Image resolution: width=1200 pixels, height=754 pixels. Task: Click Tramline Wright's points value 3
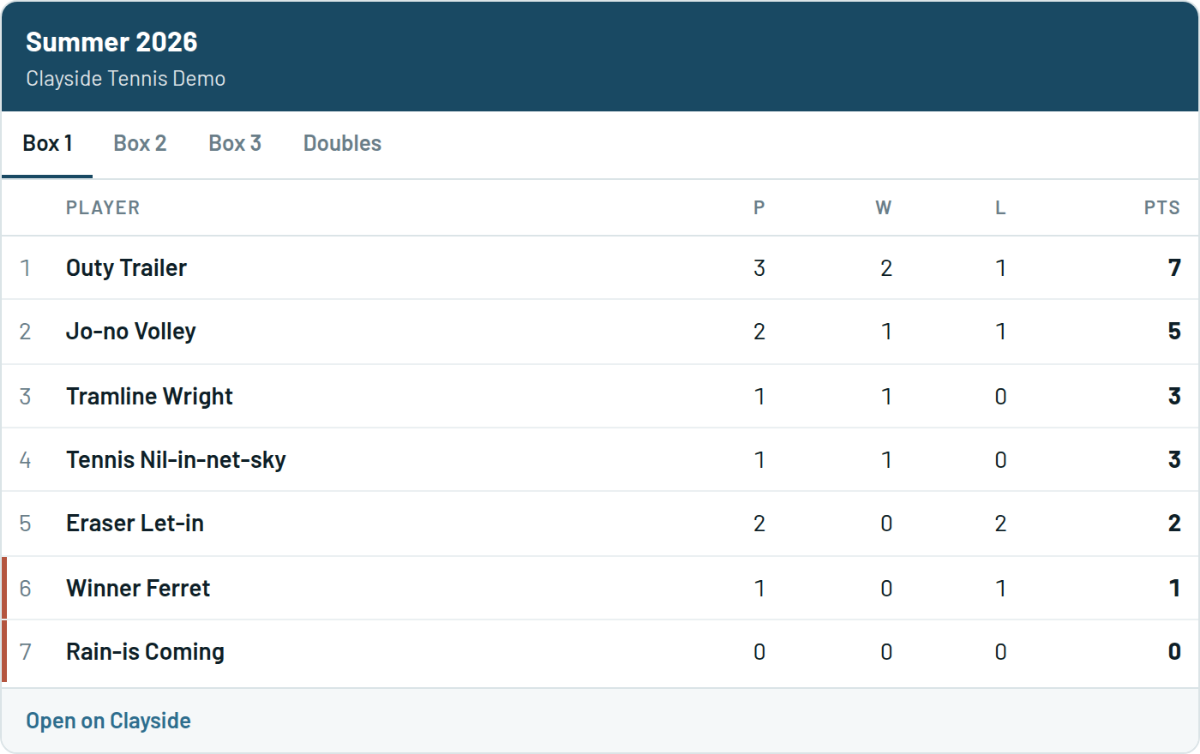(x=1174, y=396)
